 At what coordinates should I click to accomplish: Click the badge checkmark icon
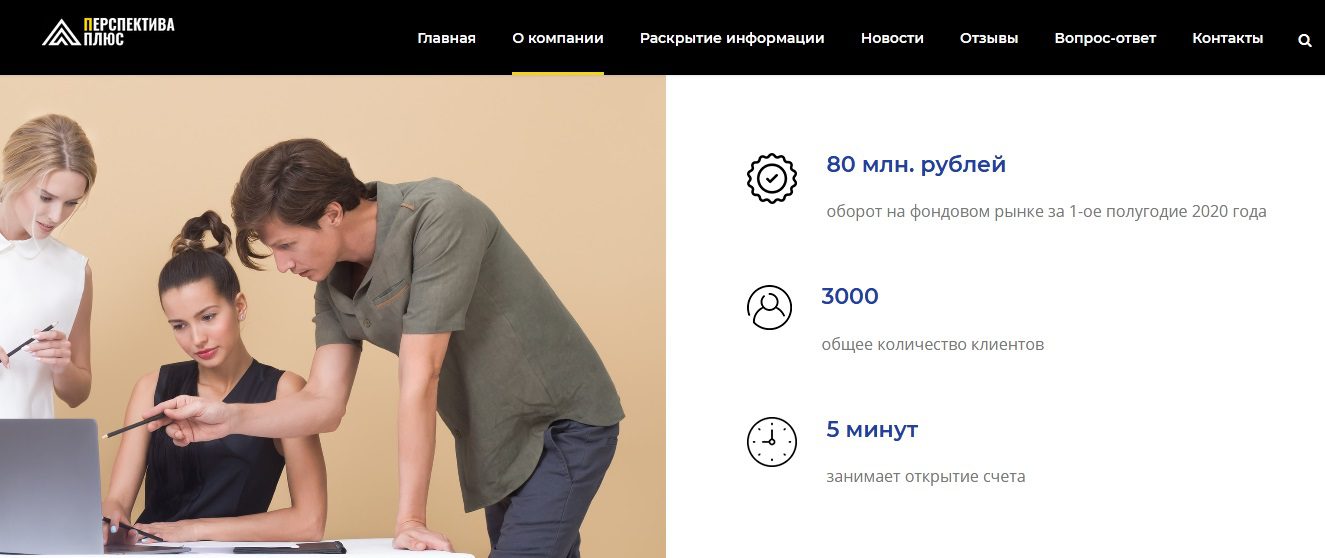tap(772, 178)
